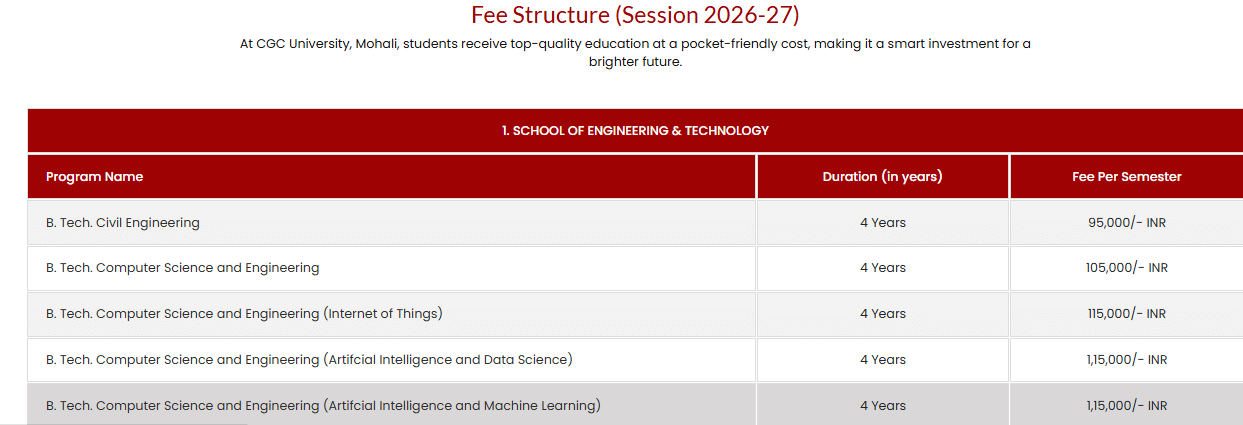This screenshot has height=425, width=1243.
Task: Click the fee cell for the Data Science program
Action: pyautogui.click(x=1126, y=360)
